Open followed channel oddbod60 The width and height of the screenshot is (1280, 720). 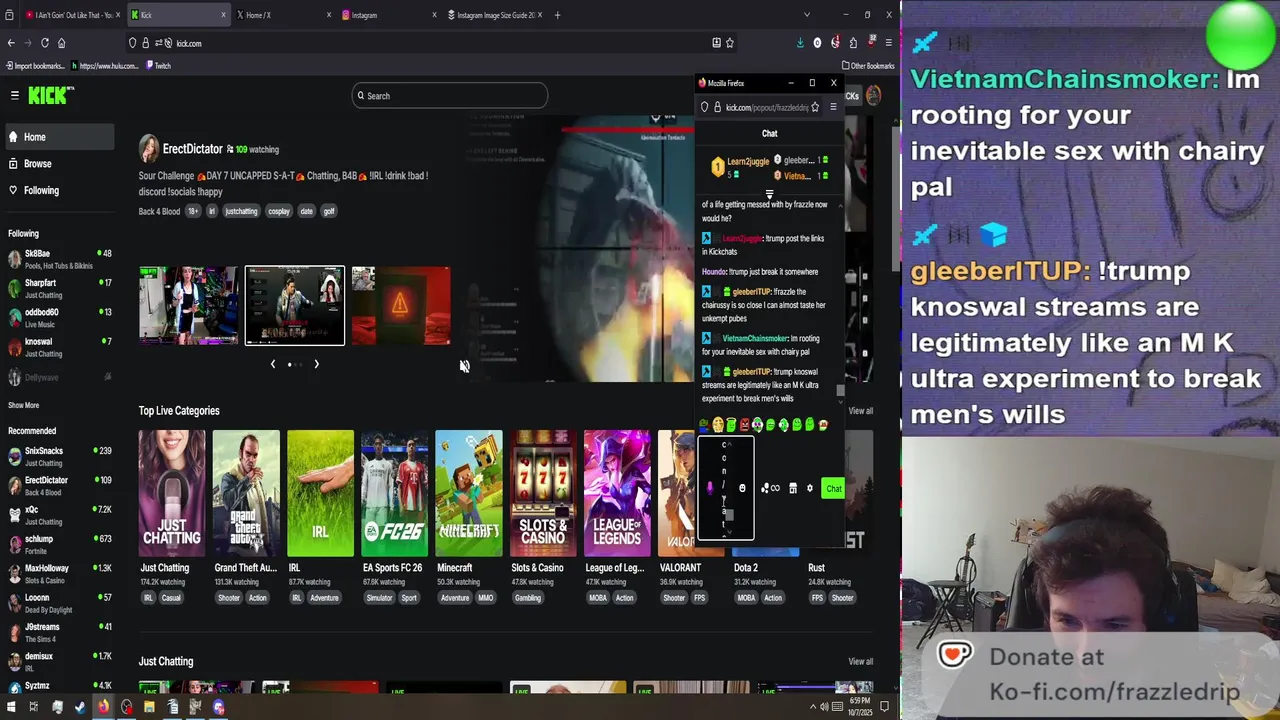[60, 318]
